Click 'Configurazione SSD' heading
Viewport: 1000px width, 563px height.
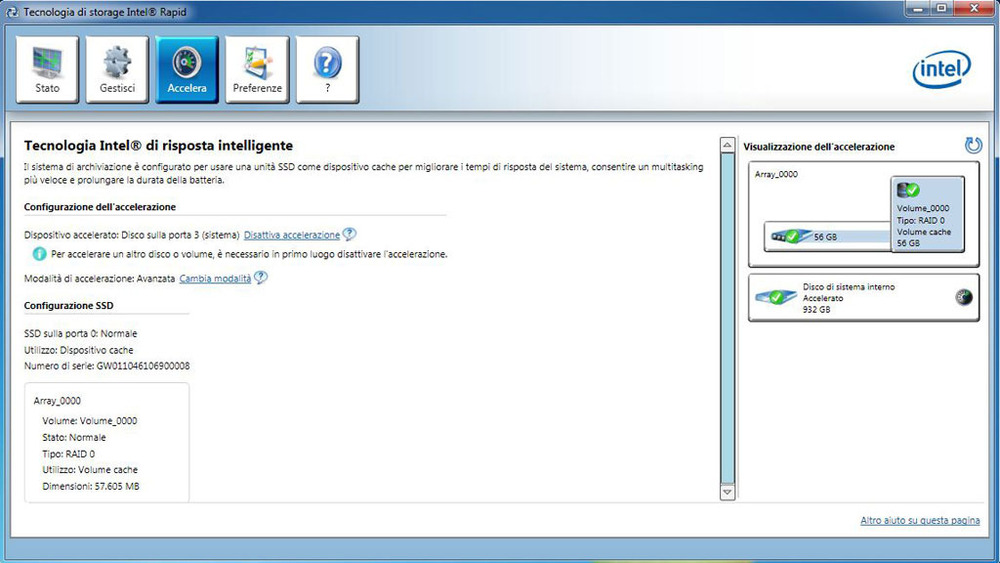click(69, 305)
